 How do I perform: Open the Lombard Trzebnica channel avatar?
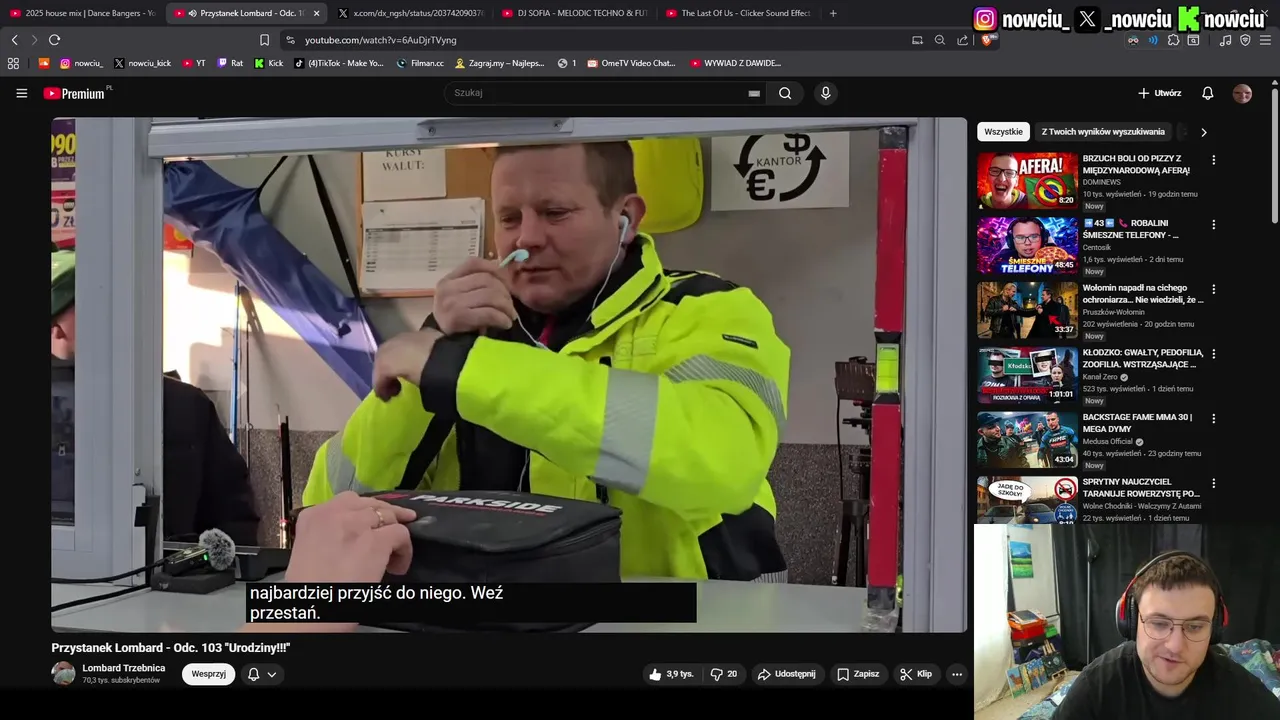coord(63,673)
